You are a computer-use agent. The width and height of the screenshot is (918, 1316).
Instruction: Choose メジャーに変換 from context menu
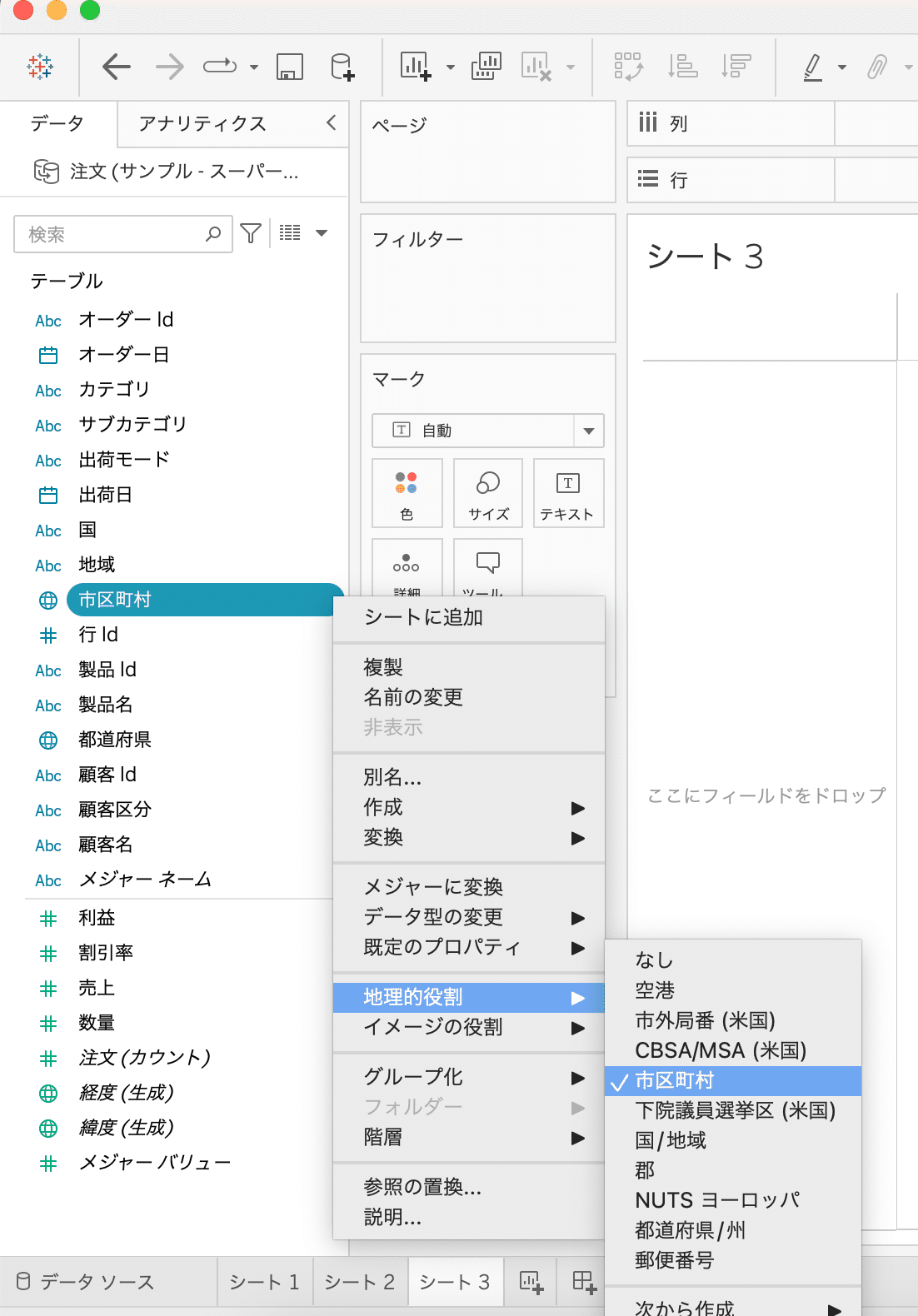tap(469, 887)
